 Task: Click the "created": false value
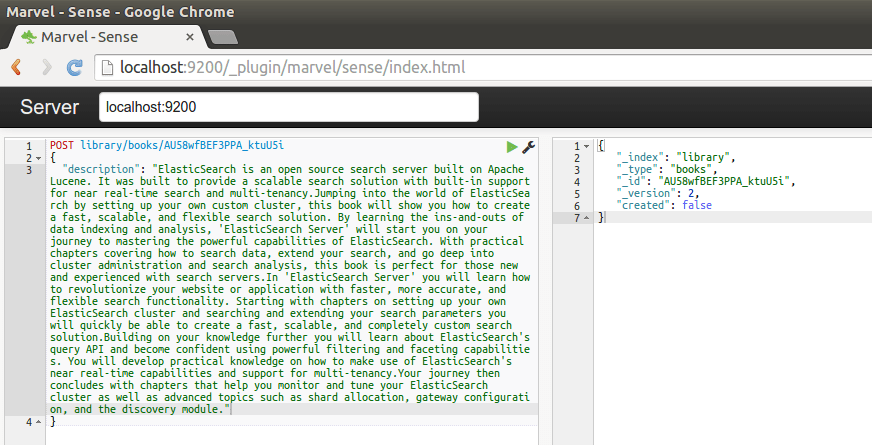(x=697, y=205)
